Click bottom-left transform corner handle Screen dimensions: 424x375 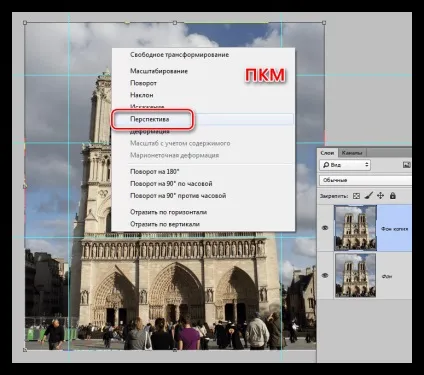tap(25, 350)
